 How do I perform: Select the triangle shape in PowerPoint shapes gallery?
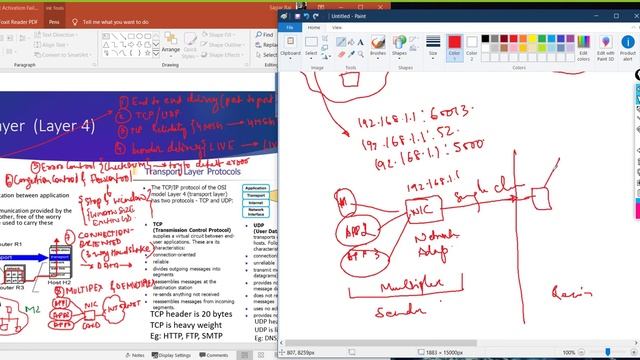coord(106,44)
